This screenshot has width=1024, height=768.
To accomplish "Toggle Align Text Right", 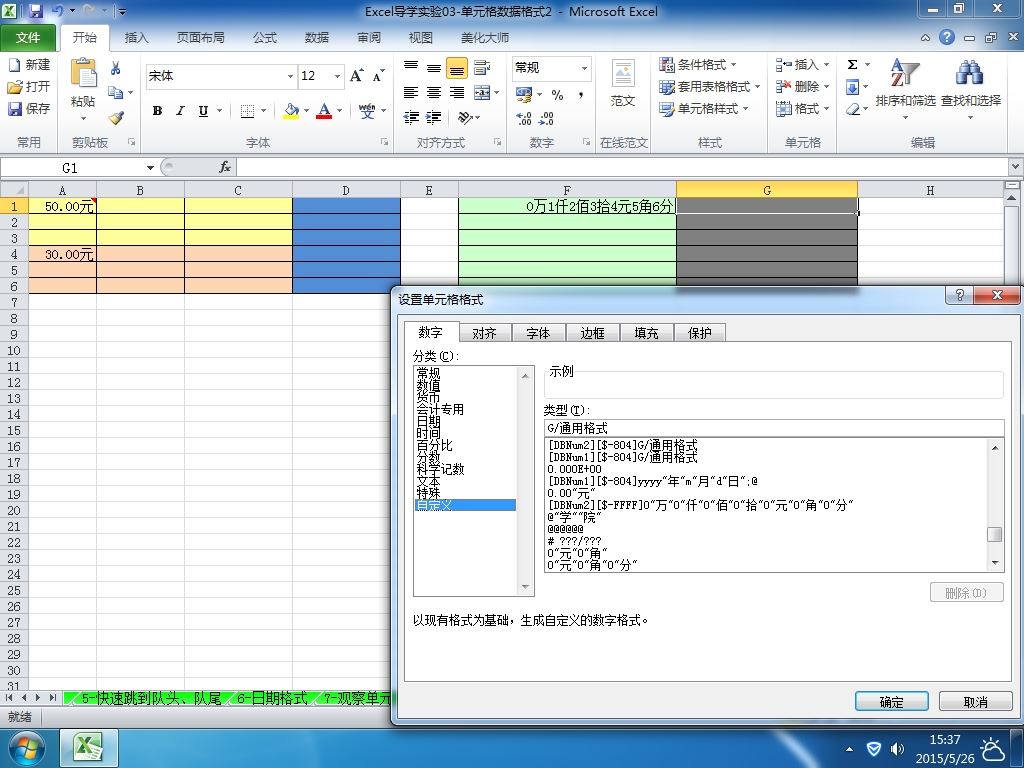I will 456,93.
